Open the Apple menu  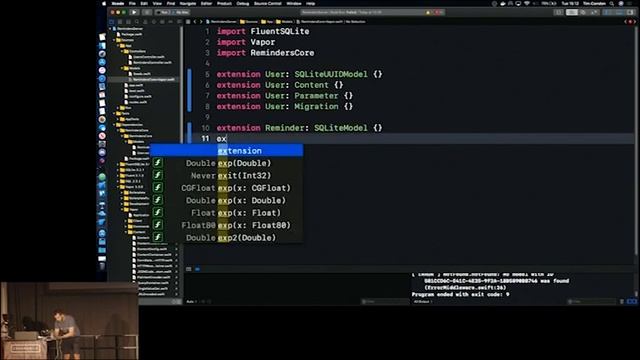[x=104, y=3]
